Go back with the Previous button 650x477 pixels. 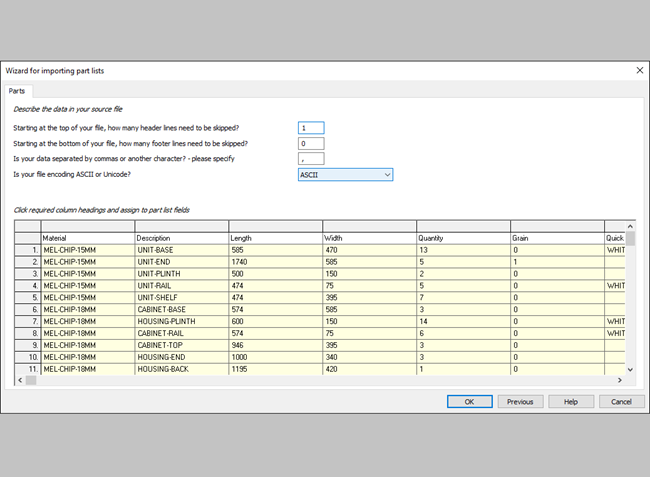(x=519, y=401)
